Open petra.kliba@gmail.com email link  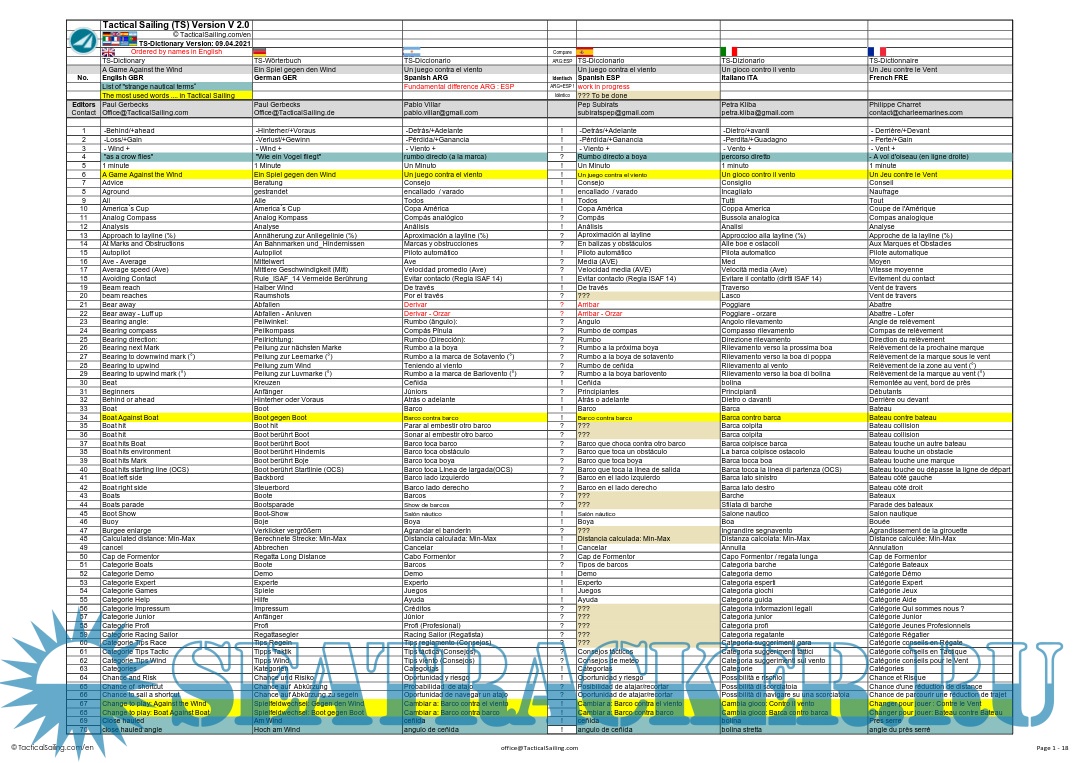pos(756,113)
